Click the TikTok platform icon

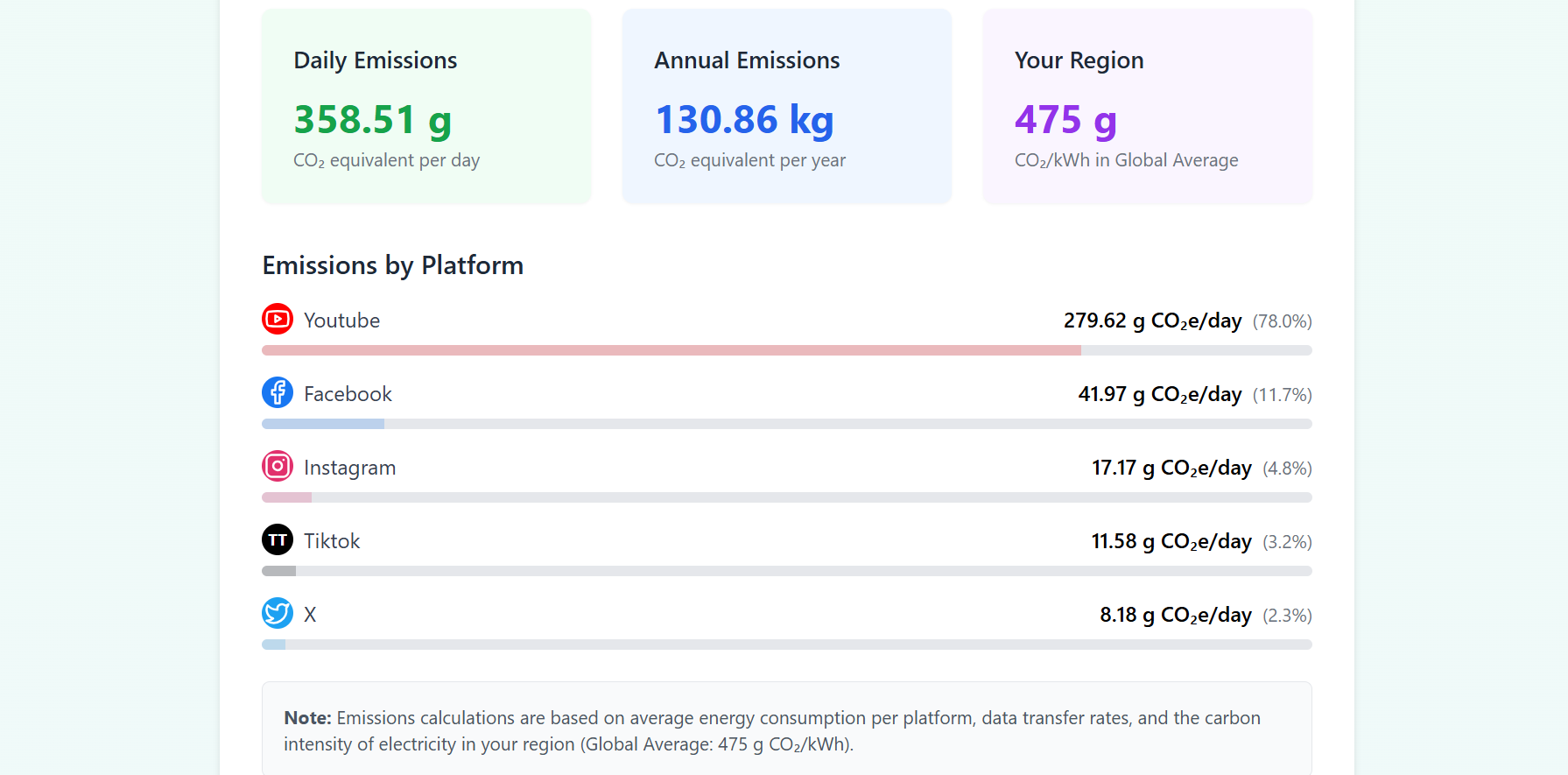[x=278, y=540]
